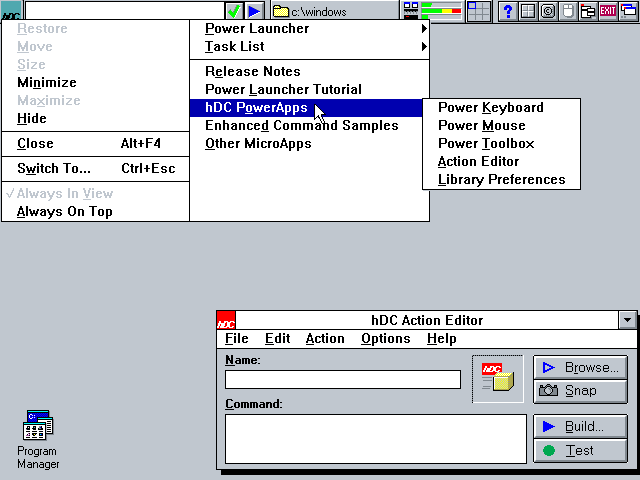
Task: Click the mouse icon on the toolbar
Action: pyautogui.click(x=568, y=11)
